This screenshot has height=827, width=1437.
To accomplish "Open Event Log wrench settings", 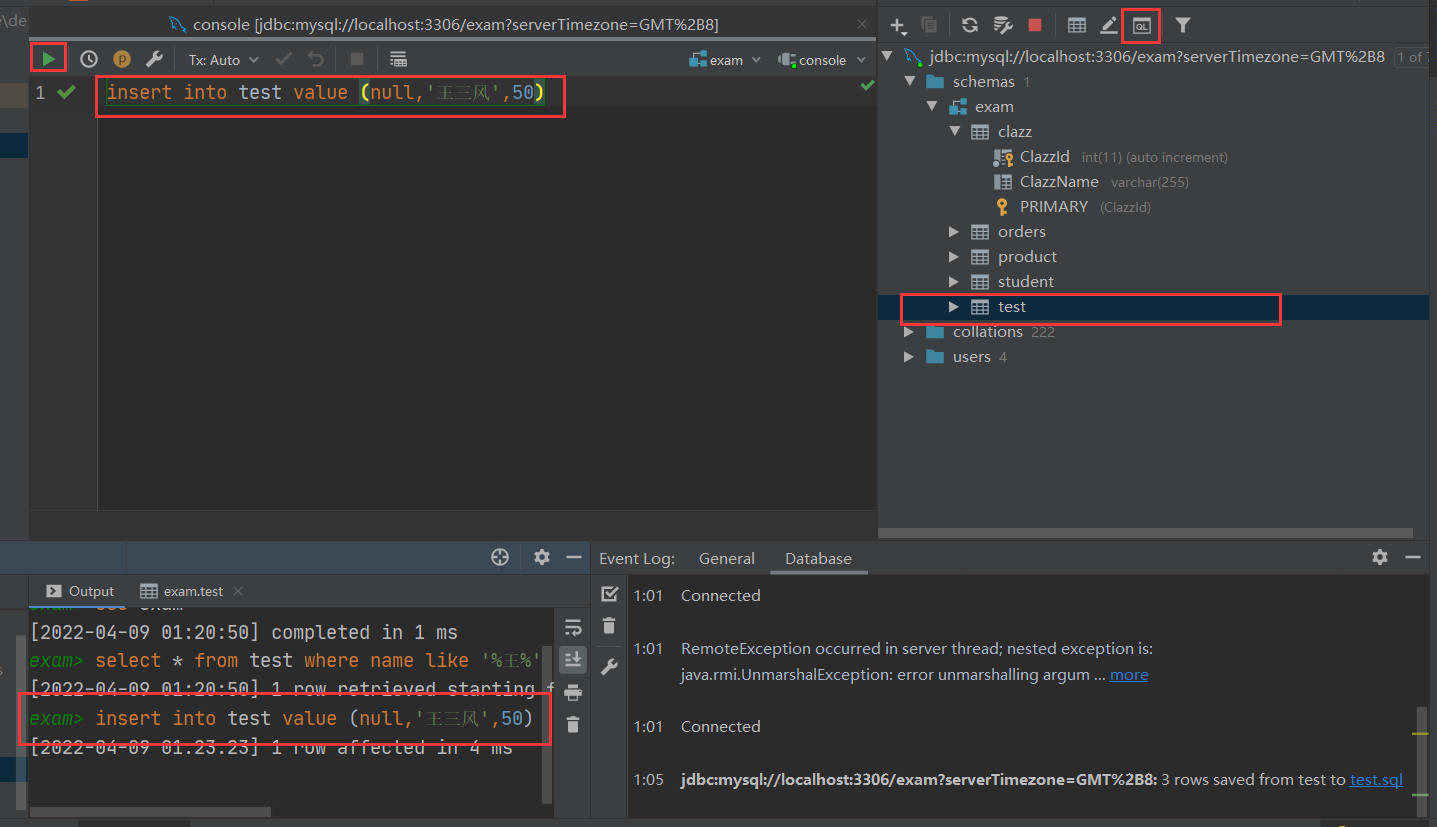I will (609, 667).
